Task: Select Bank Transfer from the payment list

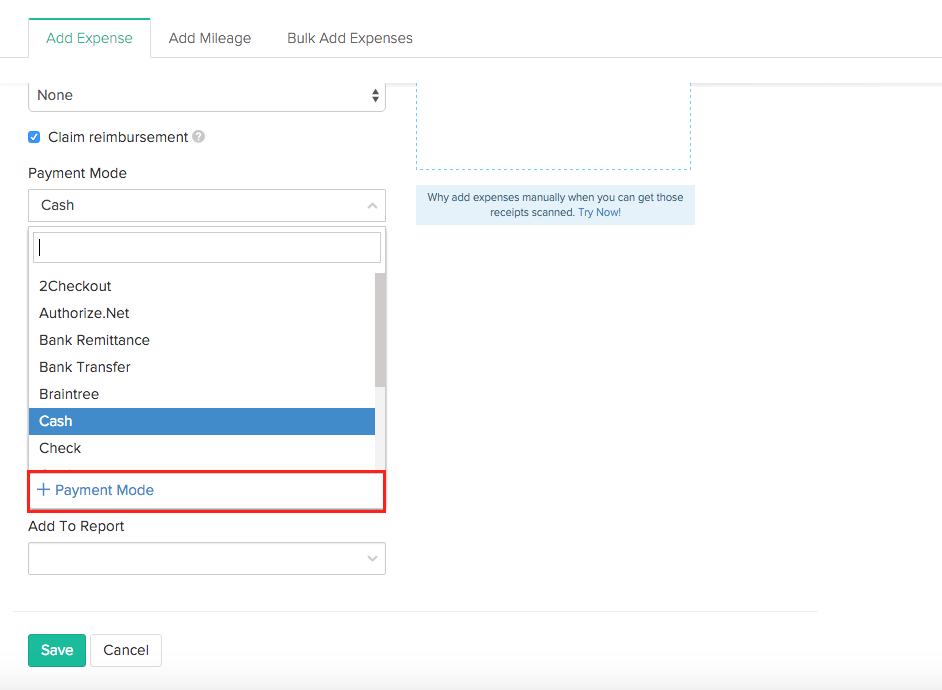Action: [x=84, y=367]
